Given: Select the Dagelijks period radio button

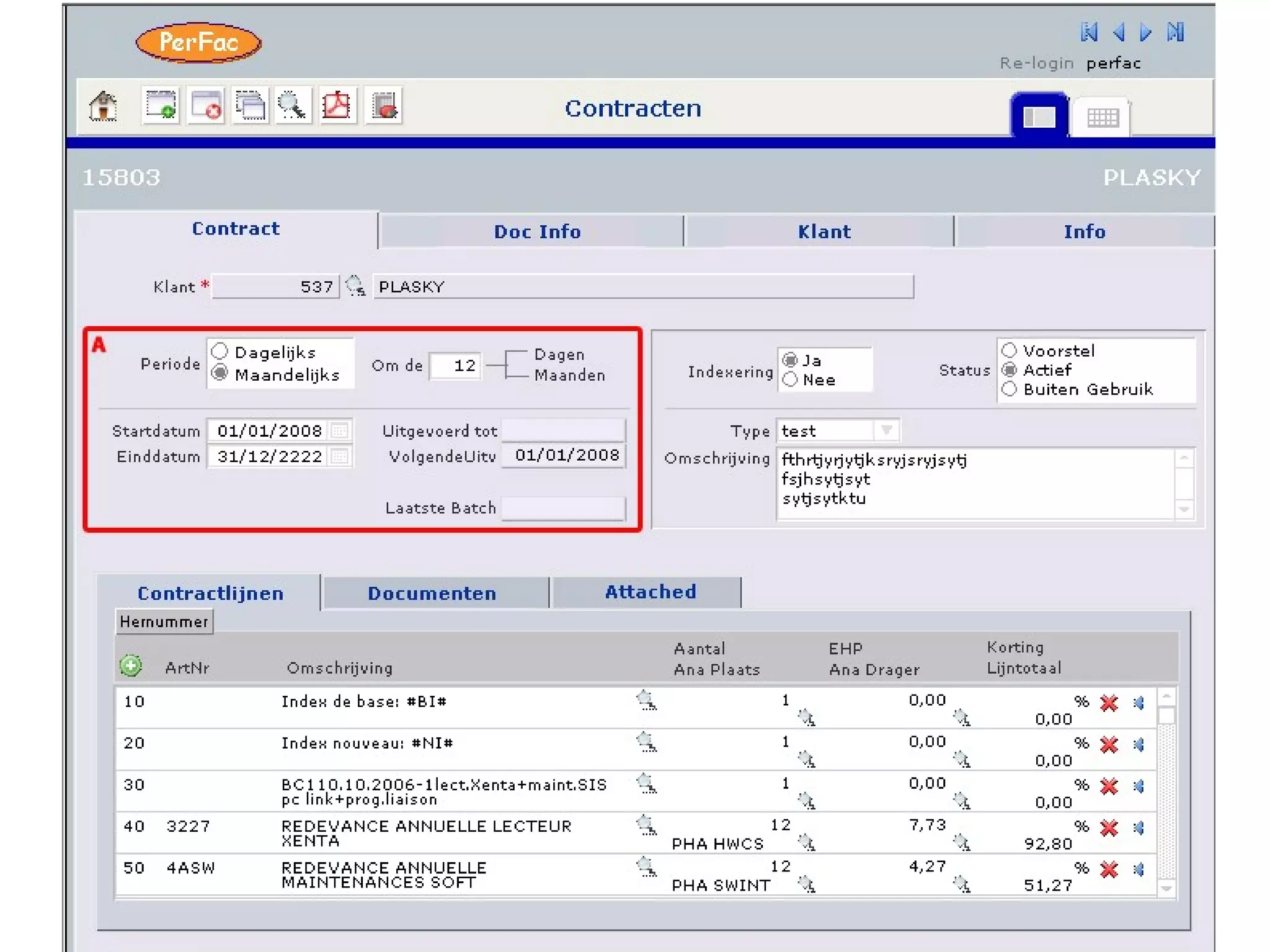Looking at the screenshot, I should 220,352.
